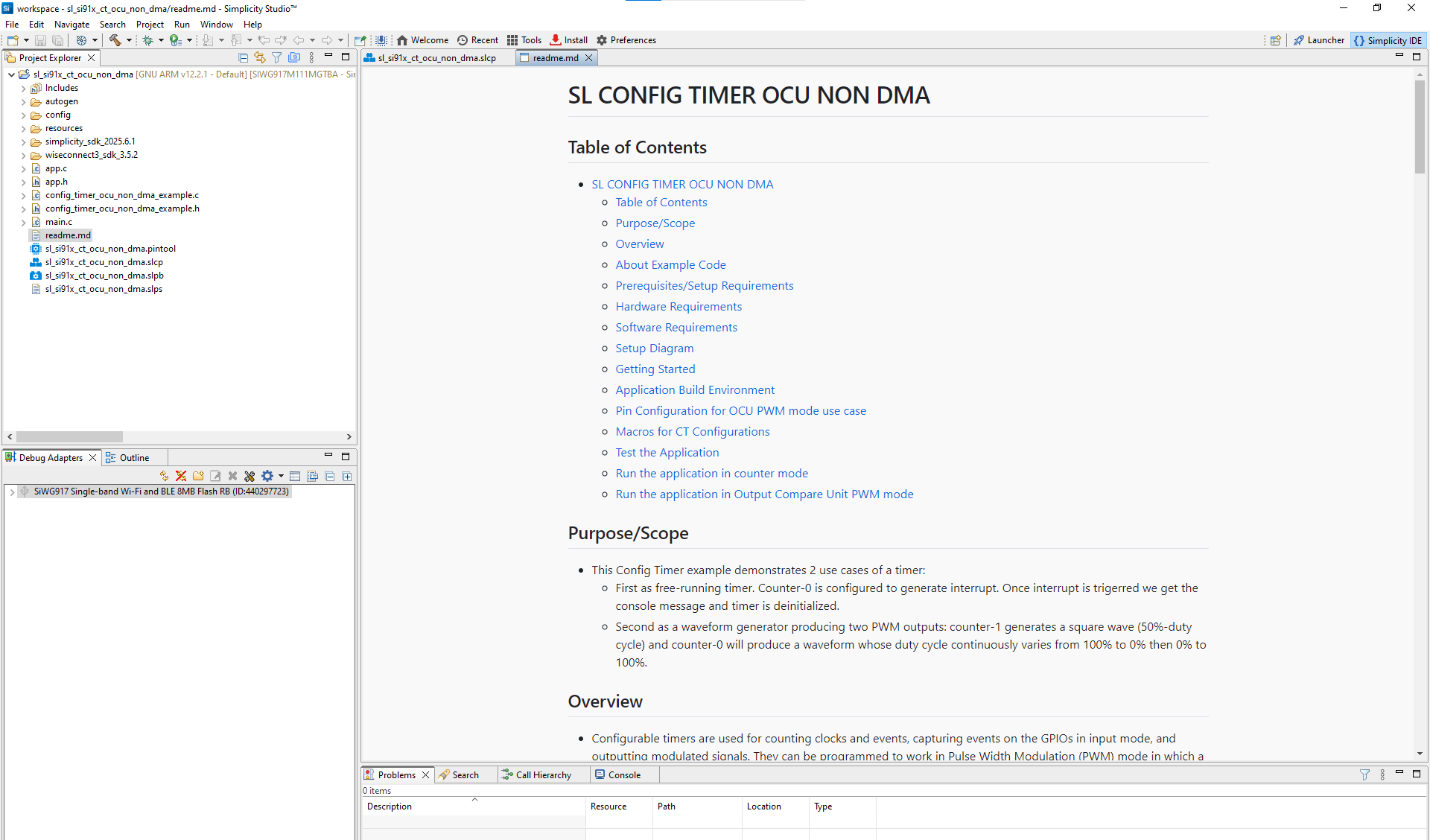Click the Install icon in the toolbar

tap(568, 40)
